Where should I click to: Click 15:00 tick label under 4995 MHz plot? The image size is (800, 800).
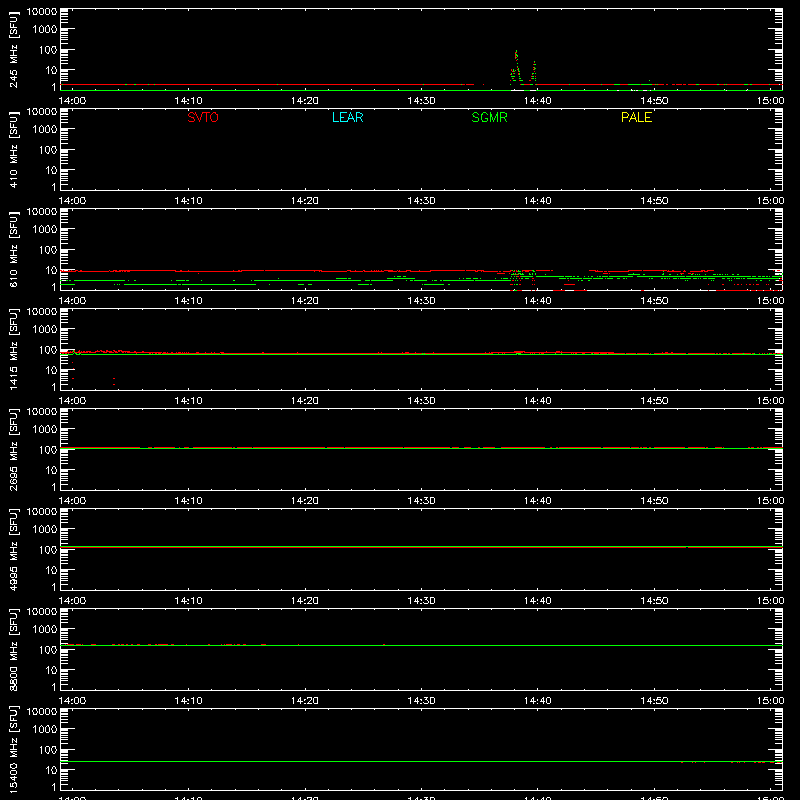point(770,601)
